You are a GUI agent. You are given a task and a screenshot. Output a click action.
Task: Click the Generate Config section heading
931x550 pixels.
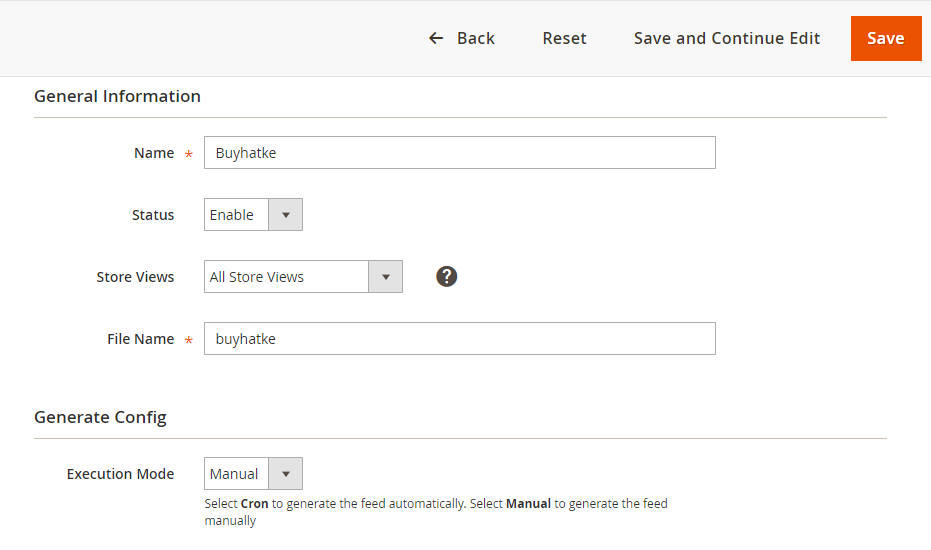point(100,418)
